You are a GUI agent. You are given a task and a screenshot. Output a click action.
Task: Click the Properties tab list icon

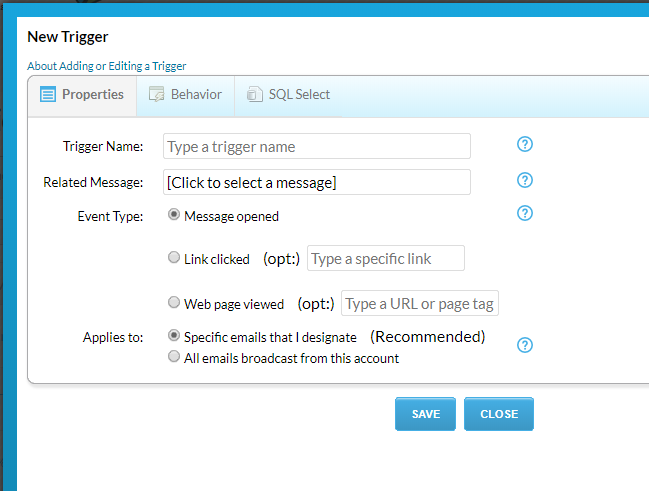(x=48, y=95)
